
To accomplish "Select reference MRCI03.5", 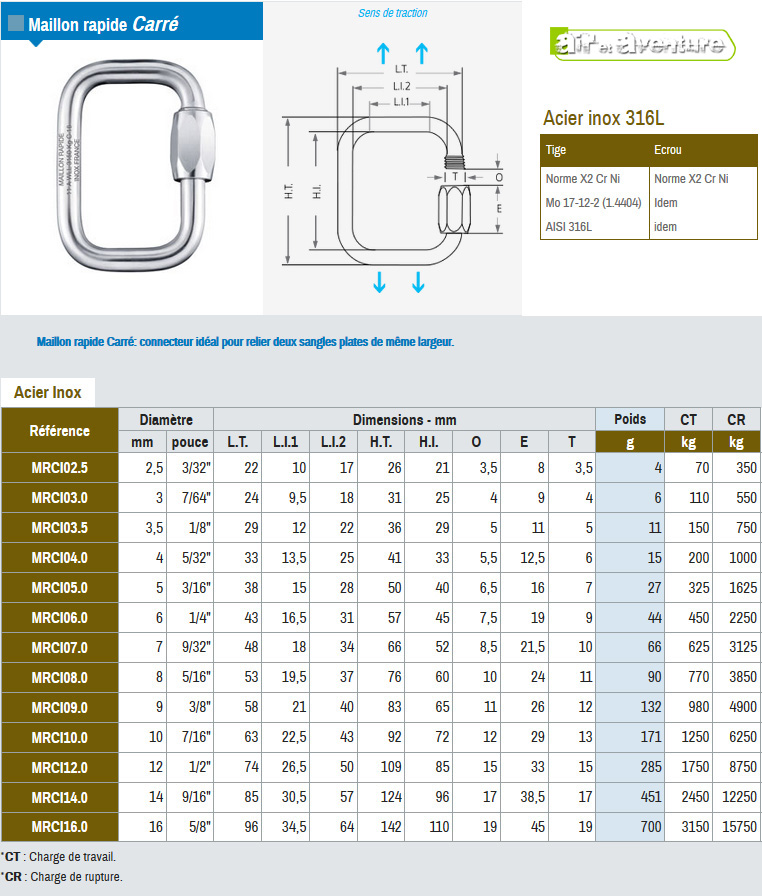I will coord(59,527).
